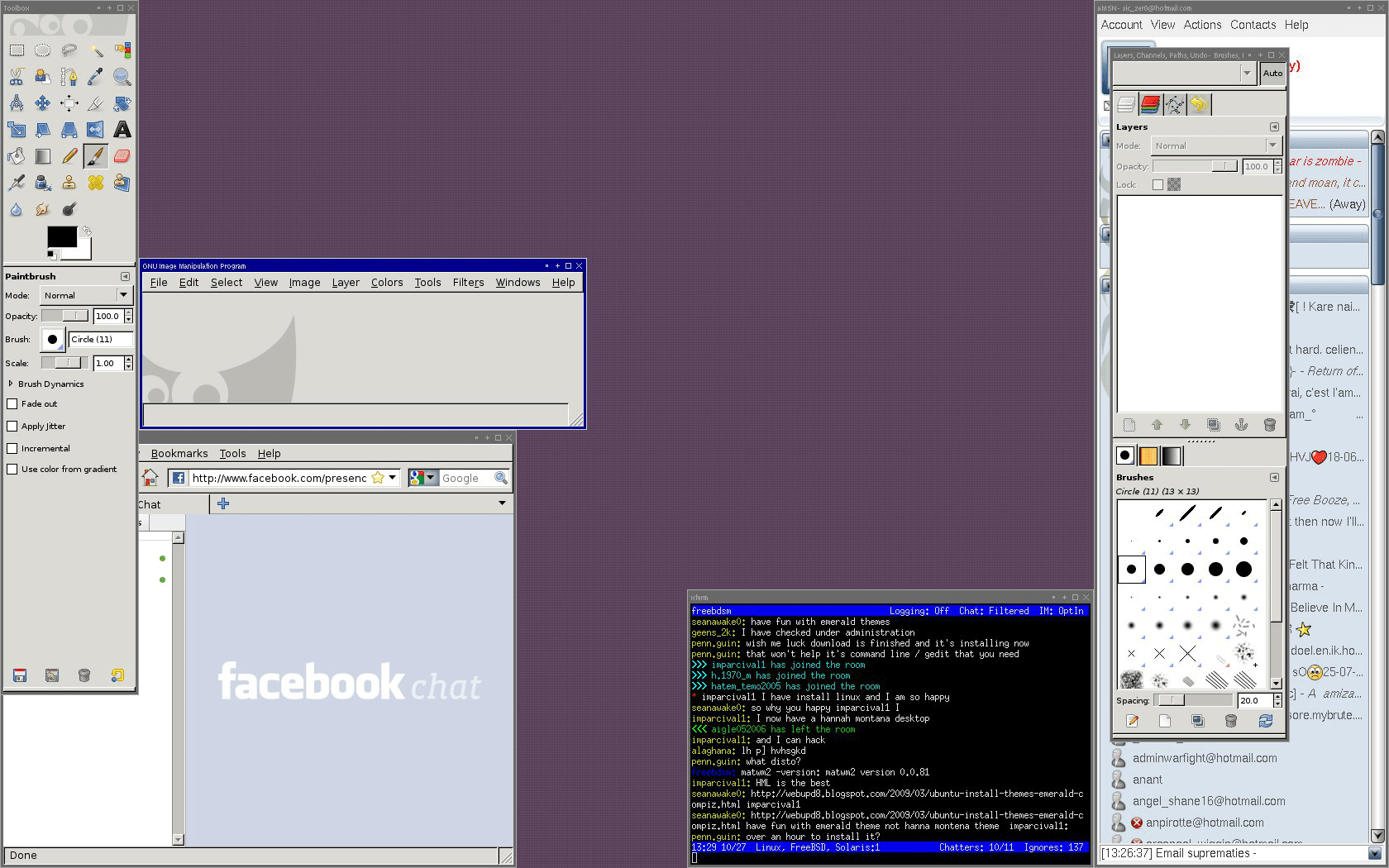Select the Rectangle Select tool in Toolbox
1389x868 pixels.
[x=17, y=50]
